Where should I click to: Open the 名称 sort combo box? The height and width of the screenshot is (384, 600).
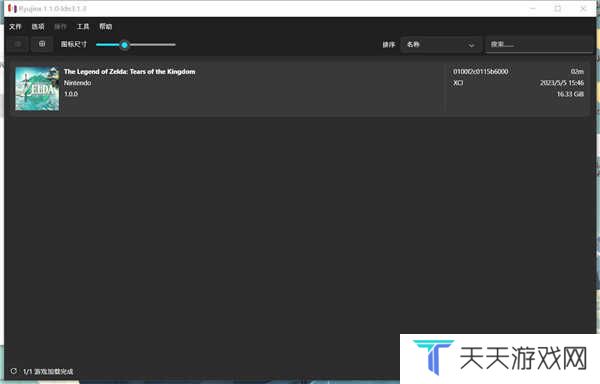coord(441,45)
